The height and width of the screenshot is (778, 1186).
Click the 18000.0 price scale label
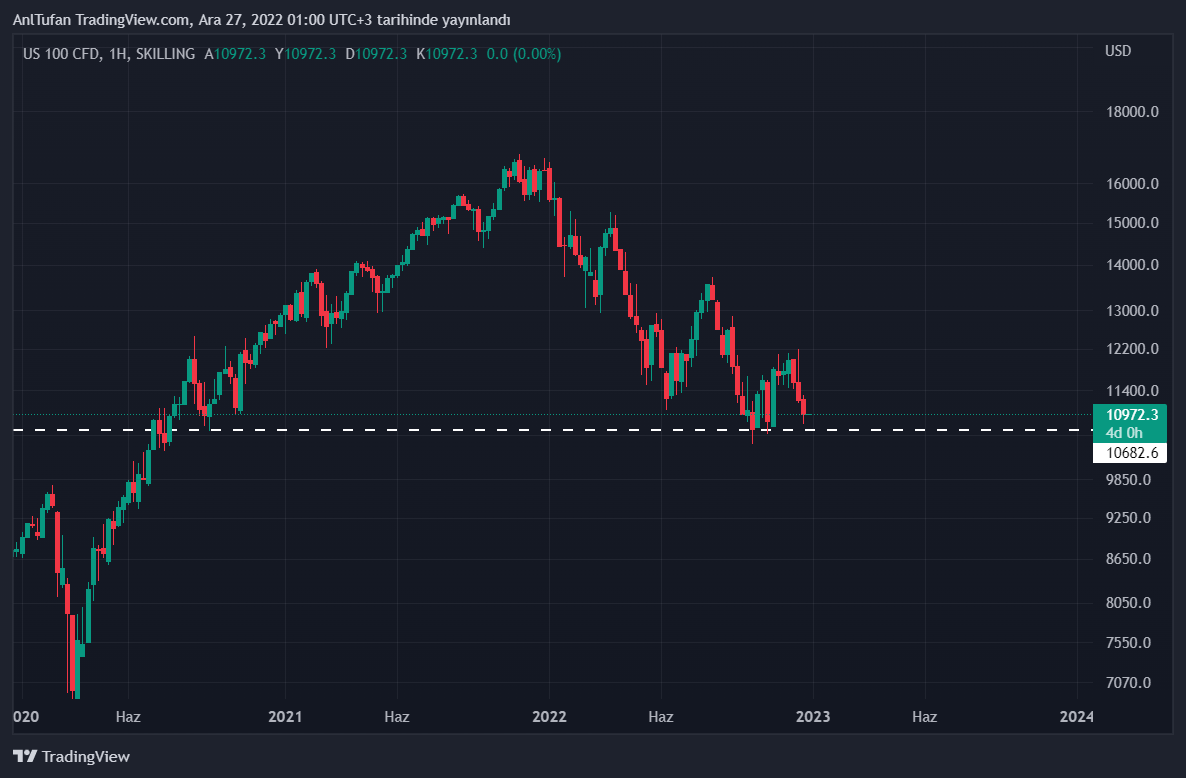tap(1131, 112)
